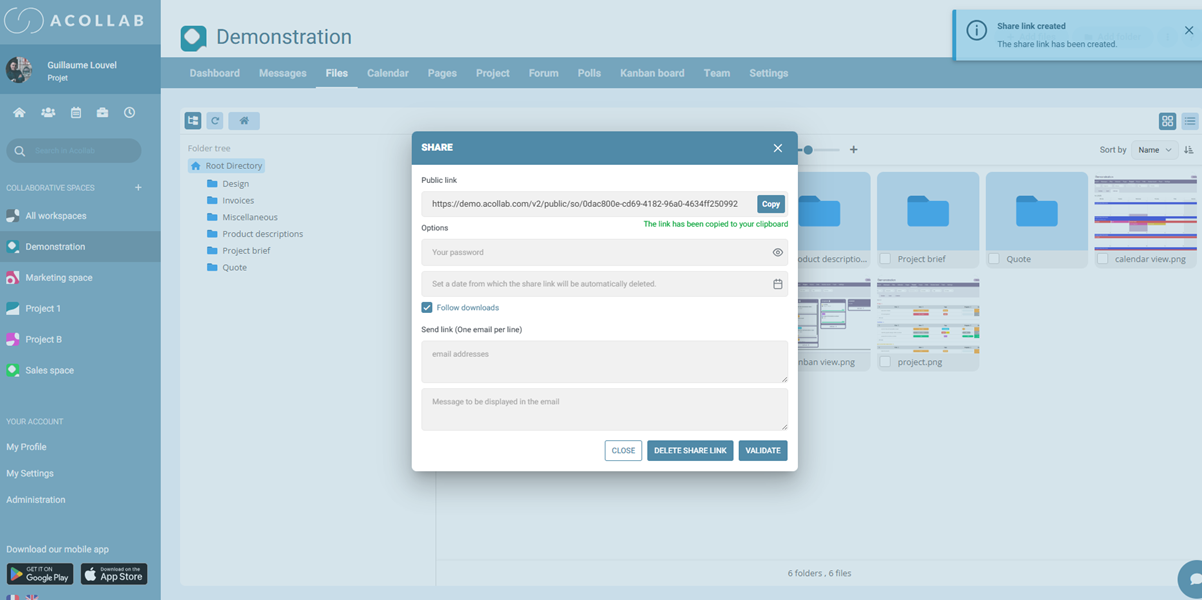Copy the public link with Copy button
Image resolution: width=1202 pixels, height=600 pixels.
pyautogui.click(x=770, y=204)
